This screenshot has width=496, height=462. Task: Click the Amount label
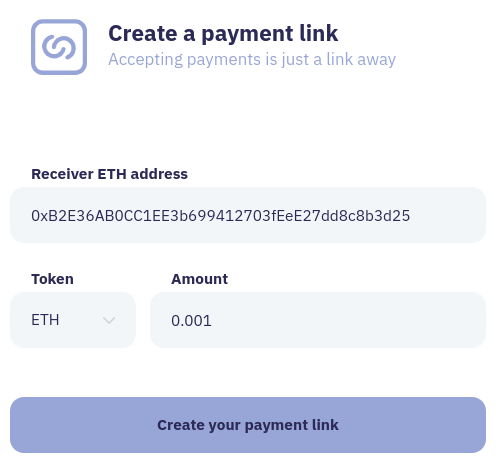199,279
